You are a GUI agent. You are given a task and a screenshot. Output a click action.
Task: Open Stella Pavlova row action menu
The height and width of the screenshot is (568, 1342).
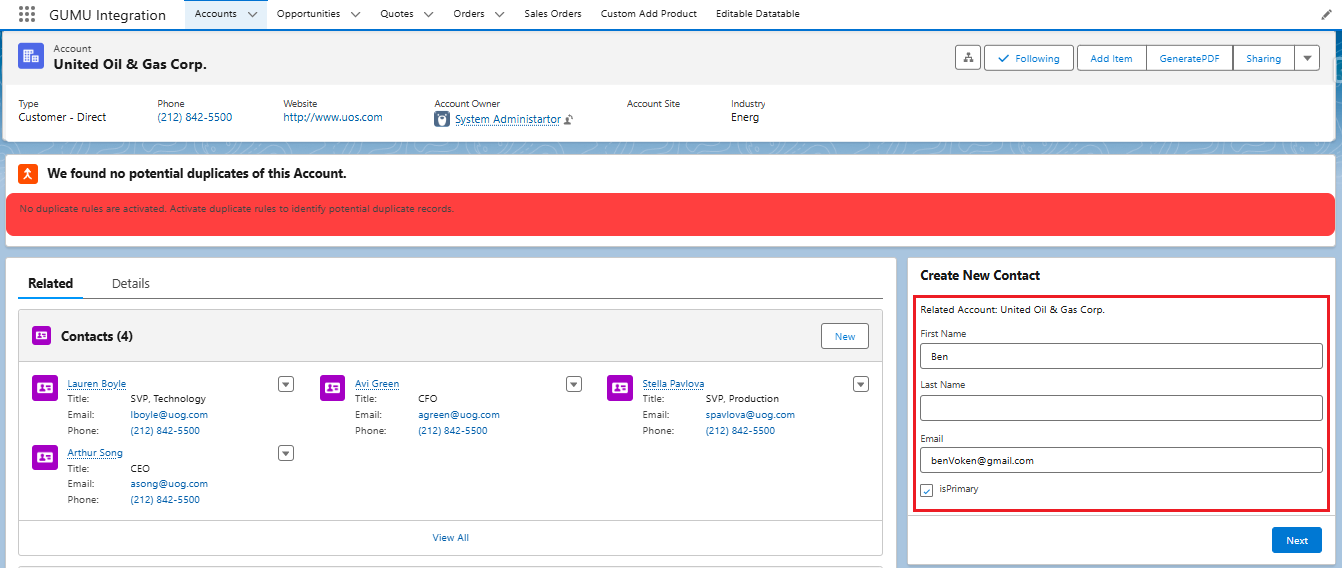point(861,384)
